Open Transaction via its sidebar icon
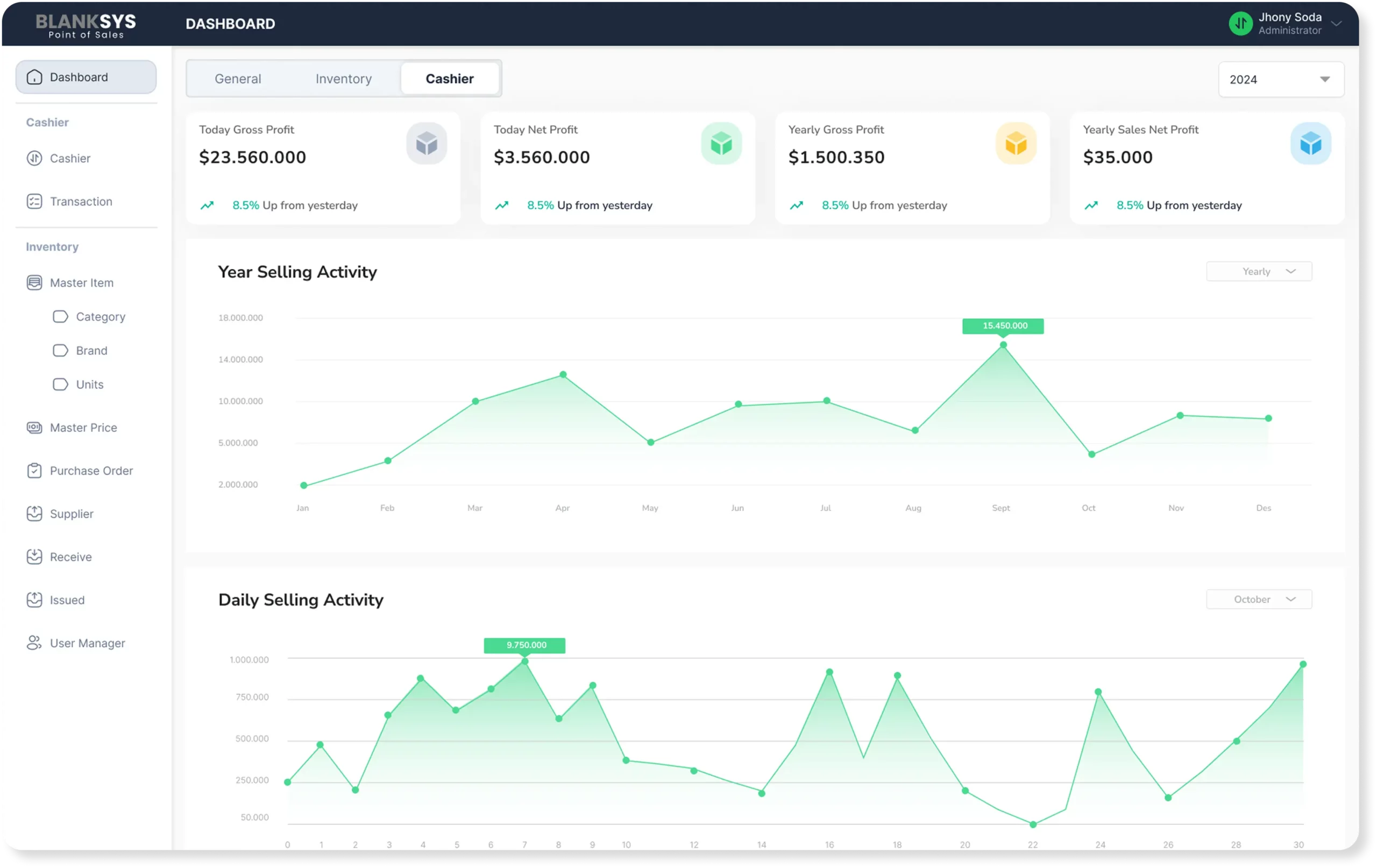Viewport: 1377px width, 868px height. (34, 201)
